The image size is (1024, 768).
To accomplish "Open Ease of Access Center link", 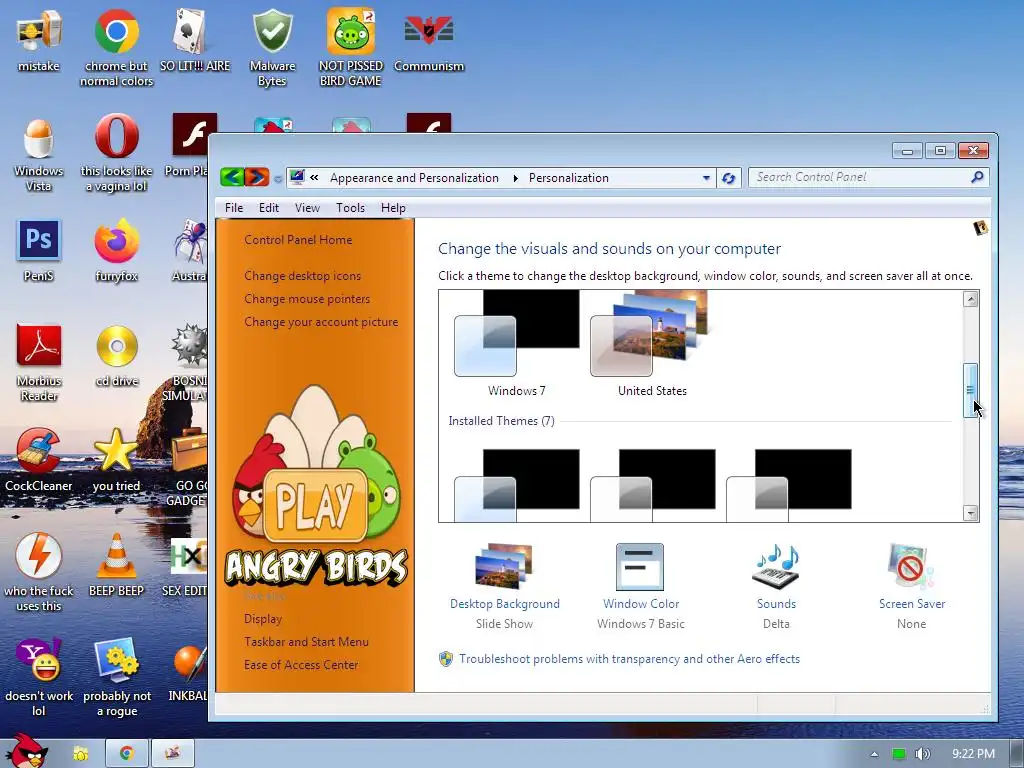I will (x=301, y=665).
